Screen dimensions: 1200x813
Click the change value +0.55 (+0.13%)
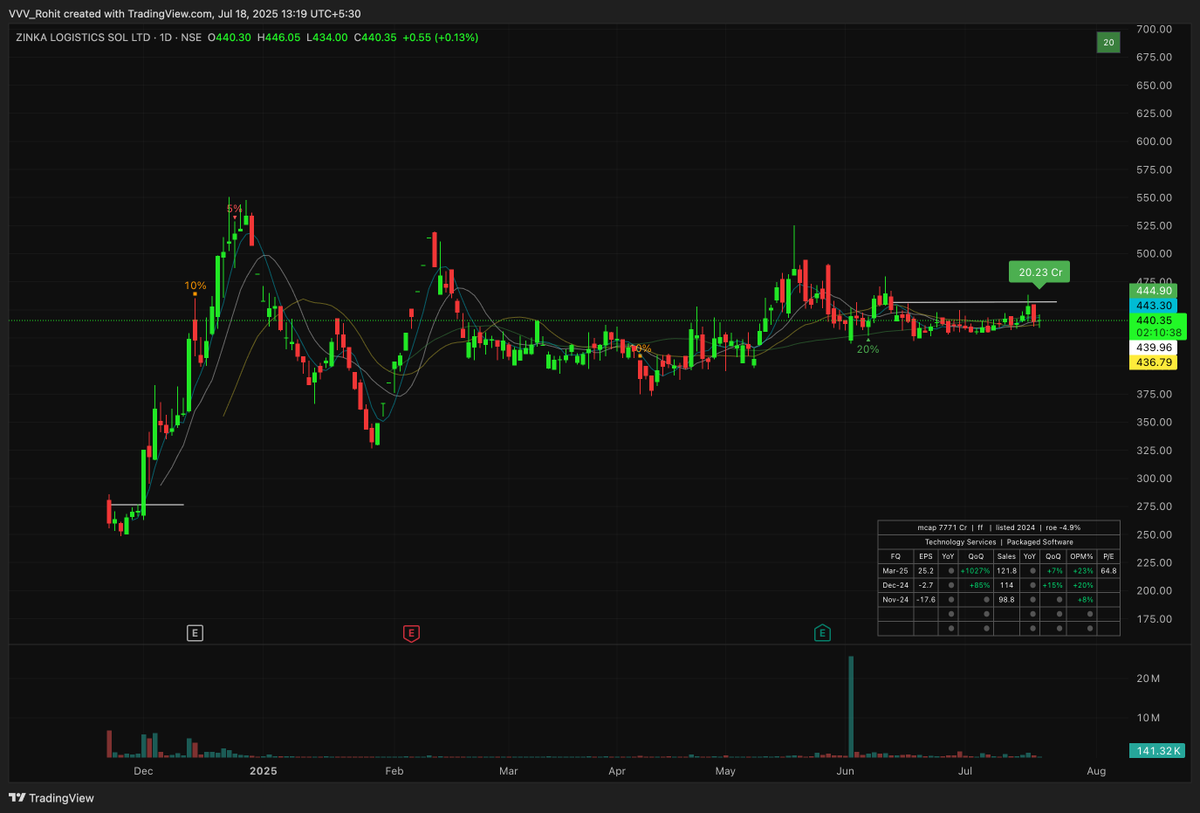coord(439,37)
